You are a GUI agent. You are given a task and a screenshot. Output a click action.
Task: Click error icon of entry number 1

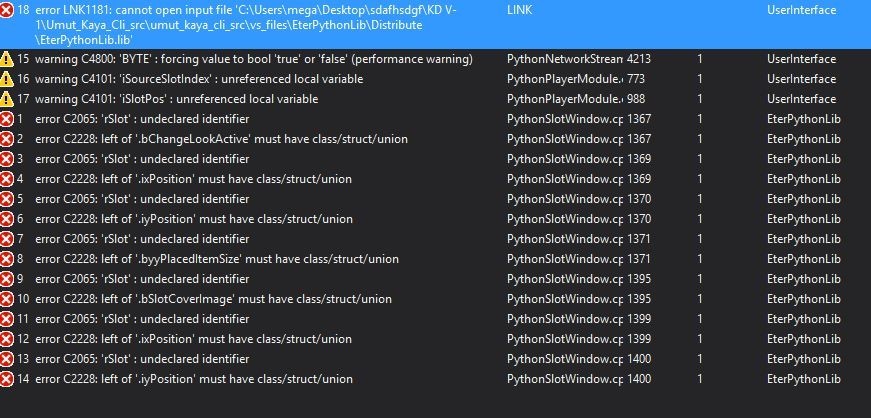pos(7,118)
